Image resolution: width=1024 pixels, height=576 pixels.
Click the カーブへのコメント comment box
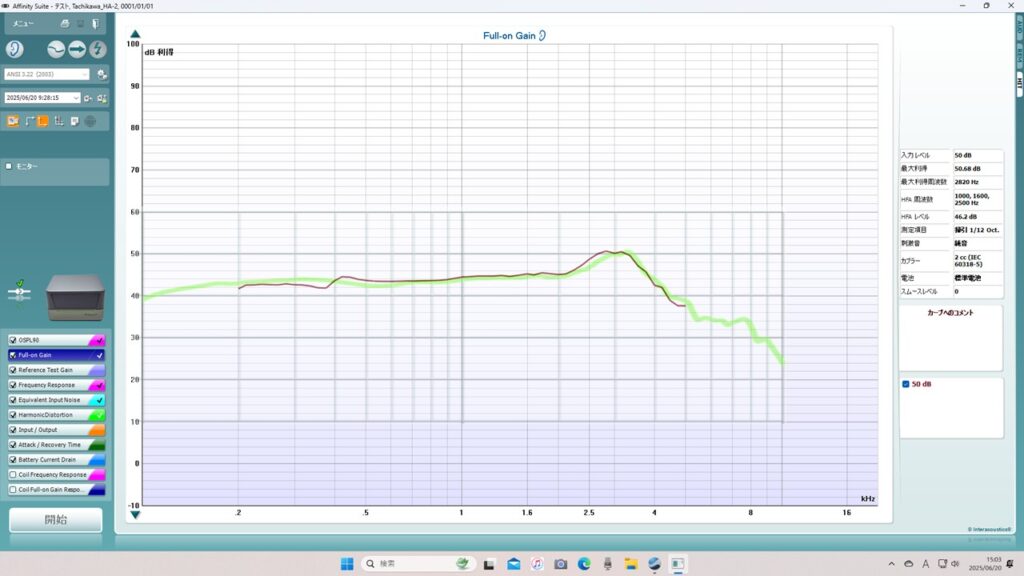[x=951, y=338]
